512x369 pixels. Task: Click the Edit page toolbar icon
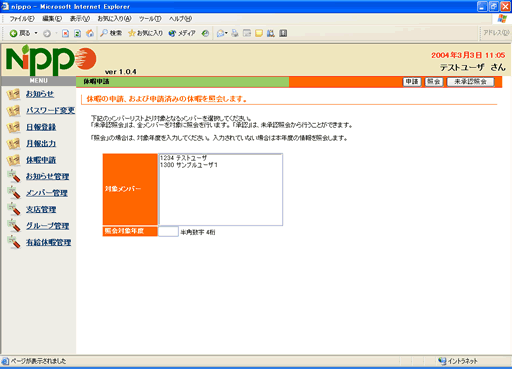point(247,33)
